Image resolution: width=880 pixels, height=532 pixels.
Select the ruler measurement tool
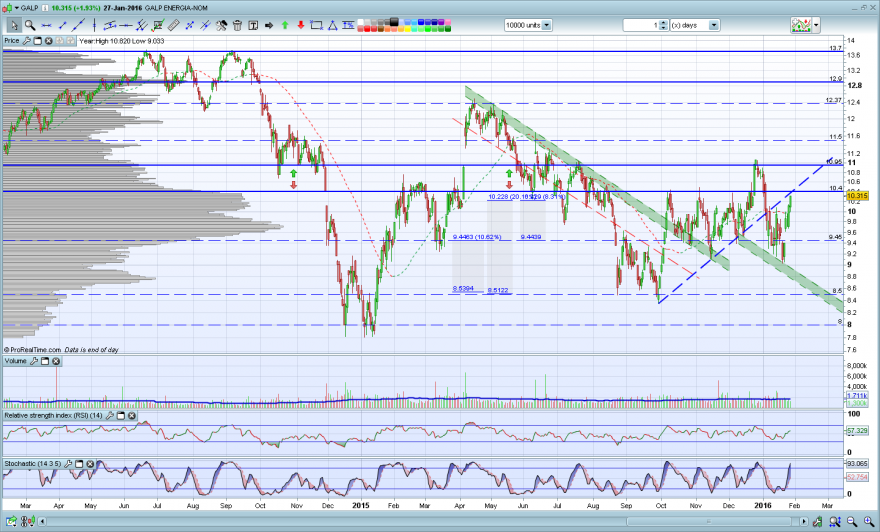(174, 25)
